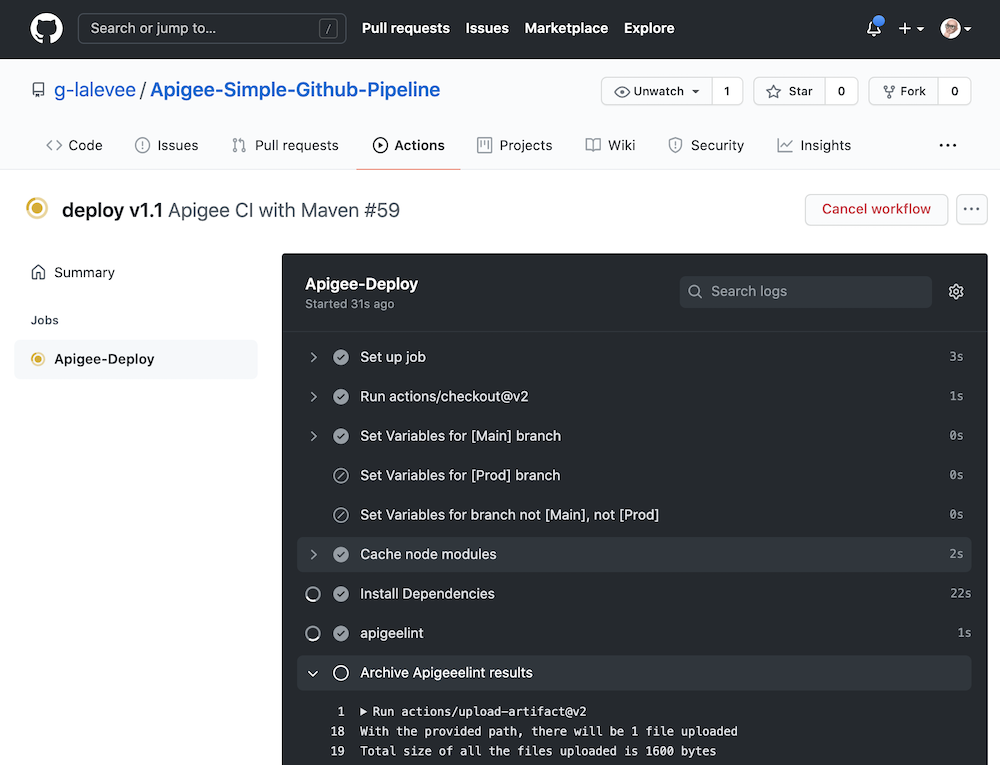Open the Unwatch dropdown
The image size is (1000, 765).
pos(657,91)
